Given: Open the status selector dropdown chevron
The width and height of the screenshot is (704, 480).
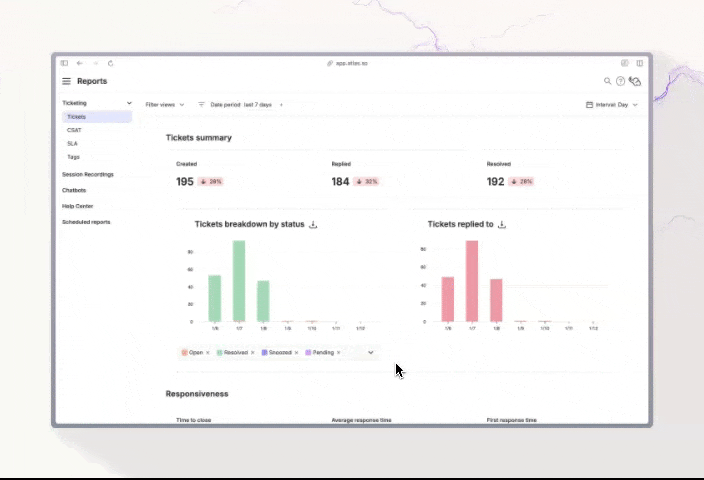Looking at the screenshot, I should 371,352.
